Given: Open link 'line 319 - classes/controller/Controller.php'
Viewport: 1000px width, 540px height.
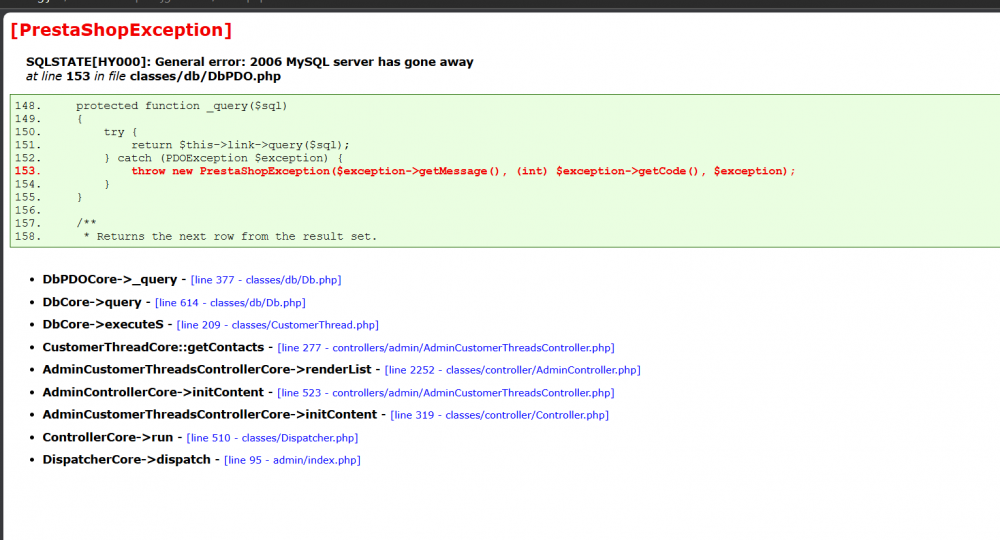Looking at the screenshot, I should coord(499,416).
